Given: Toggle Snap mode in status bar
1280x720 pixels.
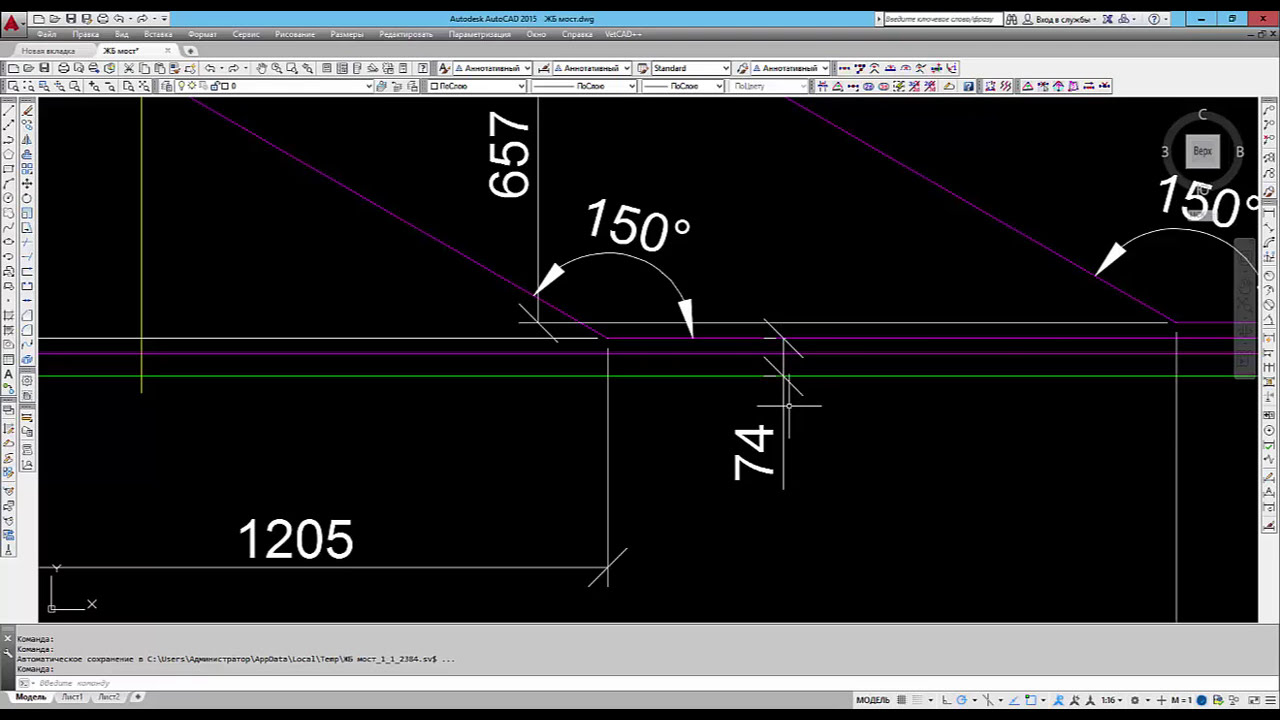Looking at the screenshot, I should pos(917,700).
